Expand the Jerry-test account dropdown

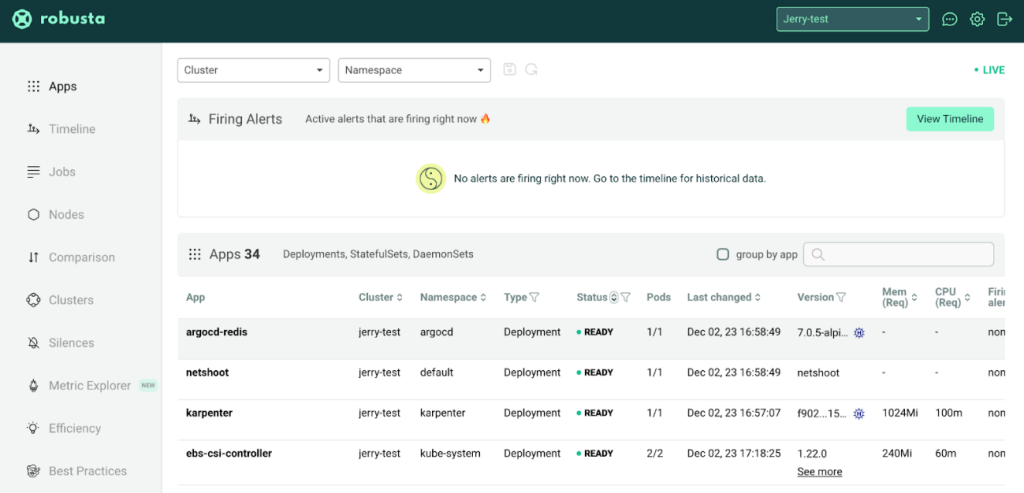(x=852, y=19)
